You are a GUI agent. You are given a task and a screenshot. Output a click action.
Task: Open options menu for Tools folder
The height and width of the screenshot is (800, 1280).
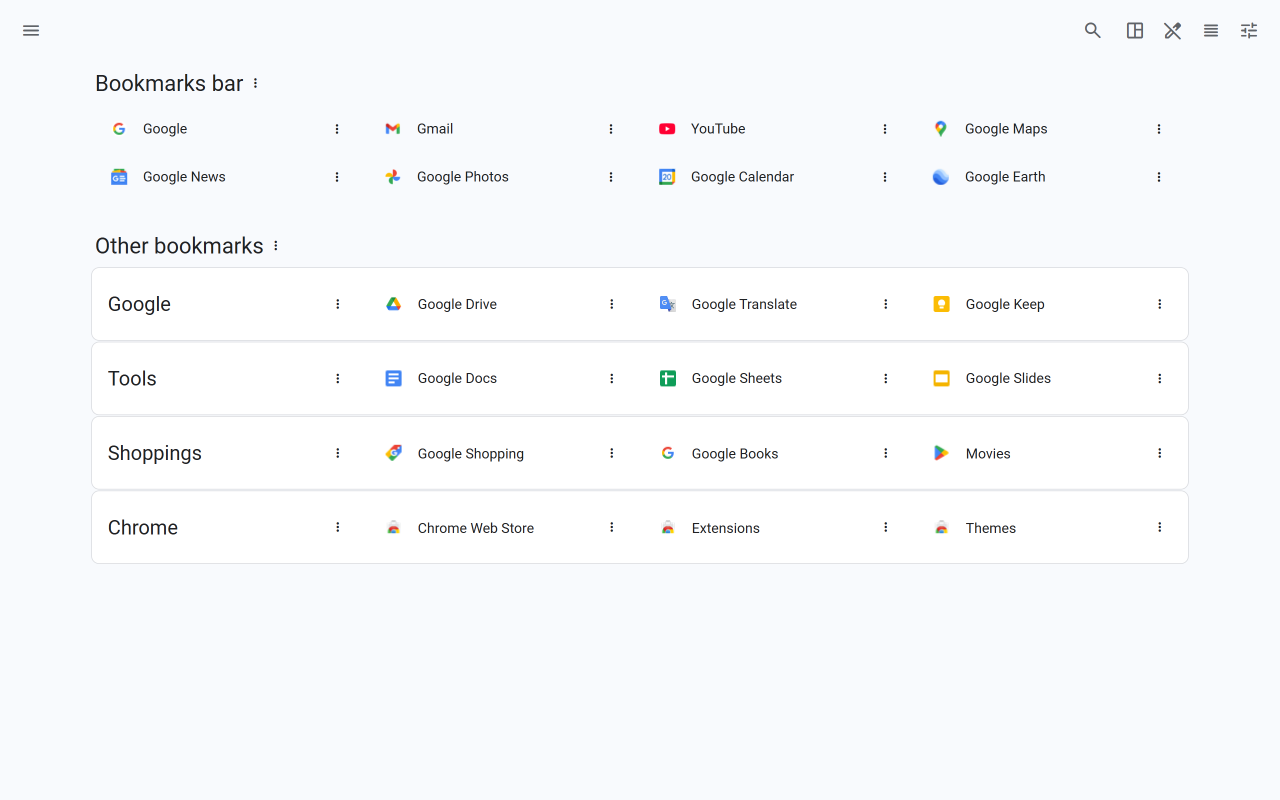(338, 379)
